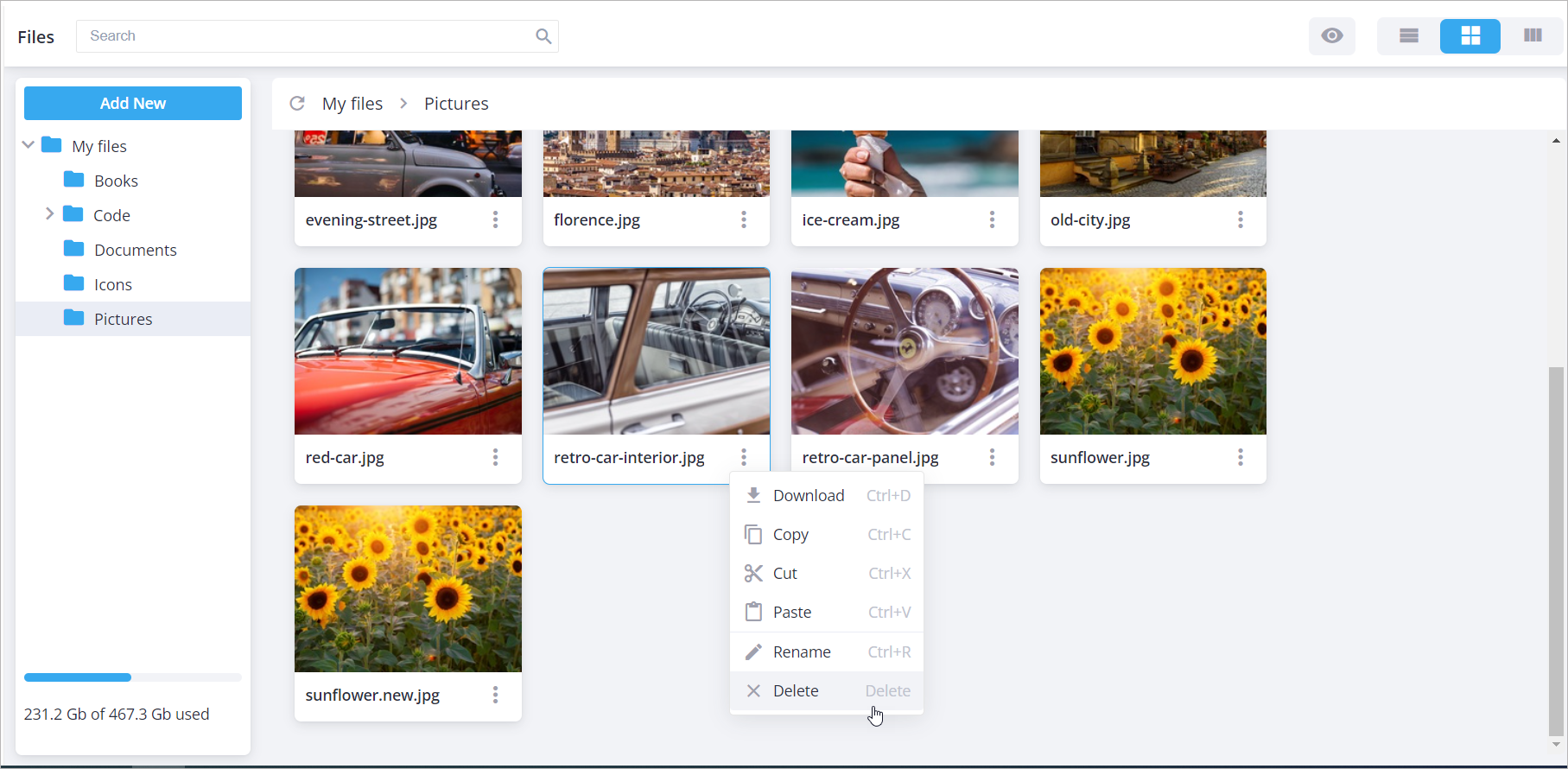Expand the Code folder
Viewport: 1568px width, 769px height.
point(49,214)
